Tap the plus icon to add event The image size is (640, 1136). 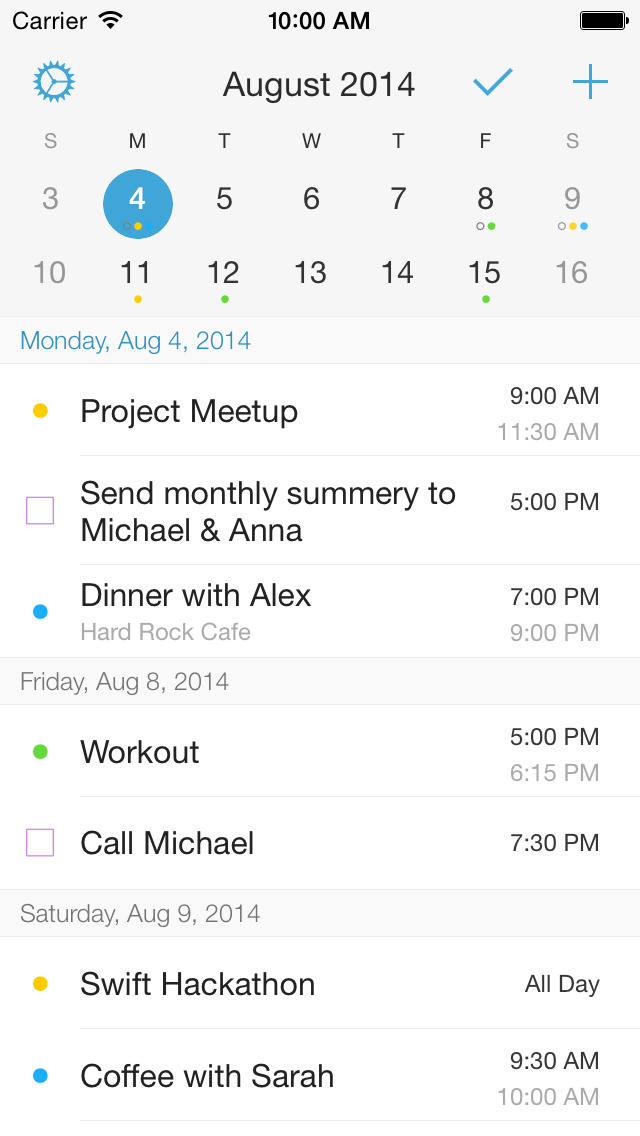(x=590, y=83)
